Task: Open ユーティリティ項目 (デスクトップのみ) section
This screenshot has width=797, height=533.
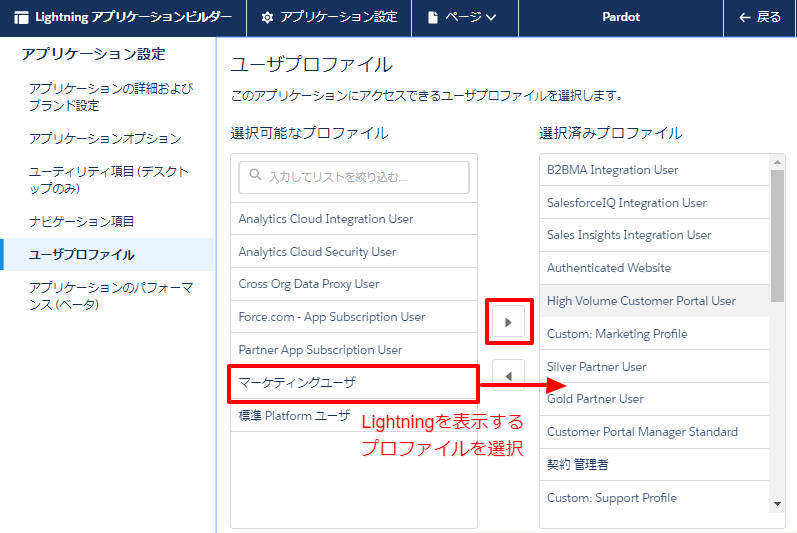Action: click(x=109, y=180)
